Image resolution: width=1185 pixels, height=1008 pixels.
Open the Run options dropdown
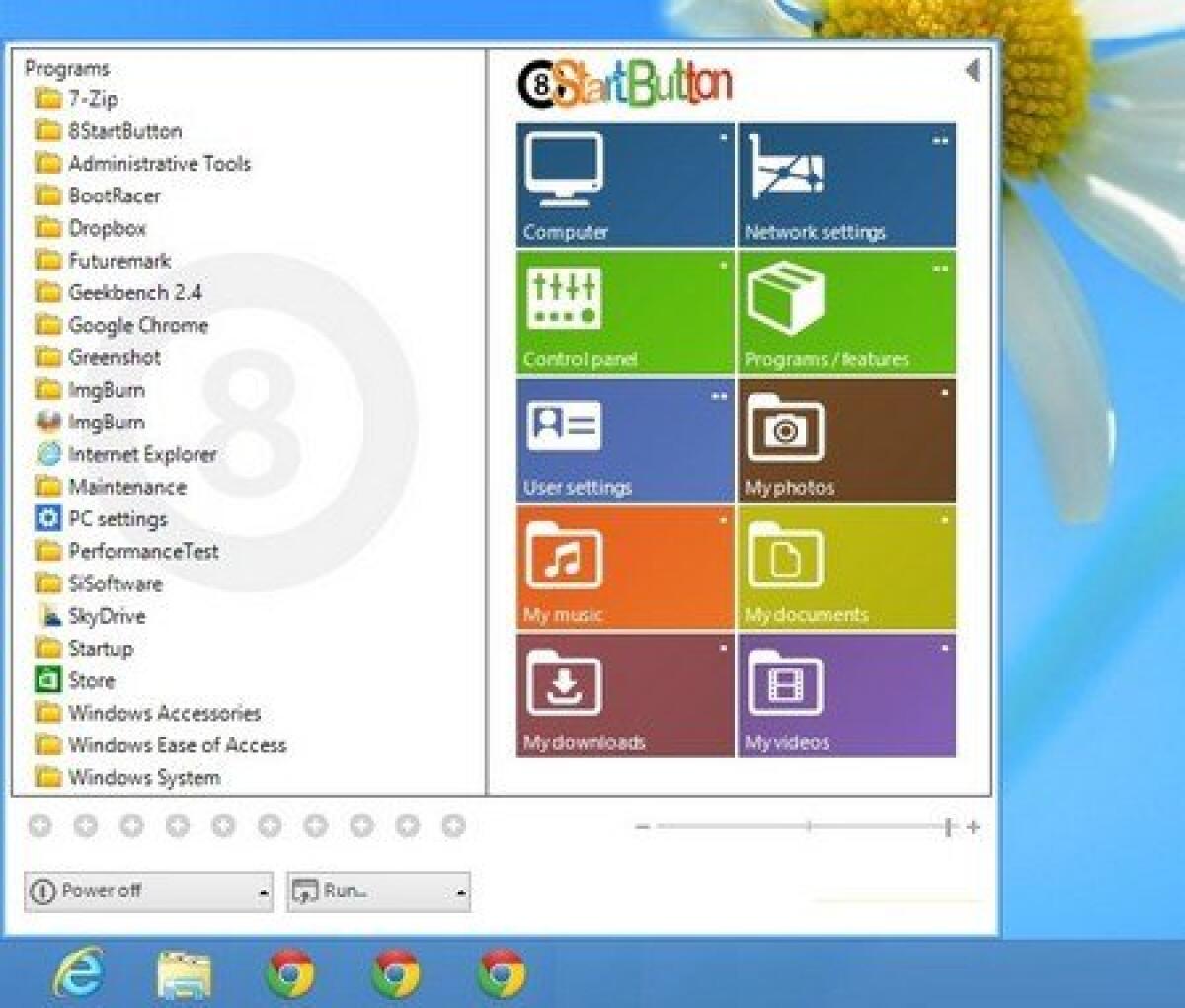461,891
